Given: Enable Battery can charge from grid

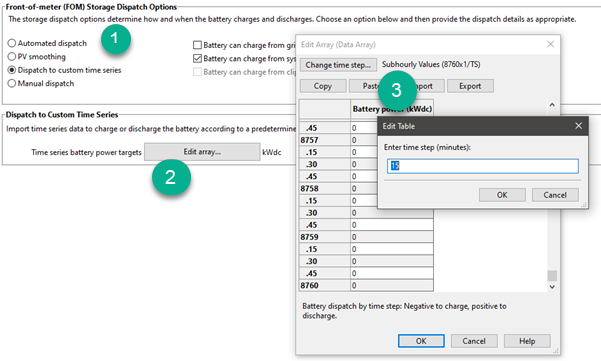Looking at the screenshot, I should click(197, 45).
